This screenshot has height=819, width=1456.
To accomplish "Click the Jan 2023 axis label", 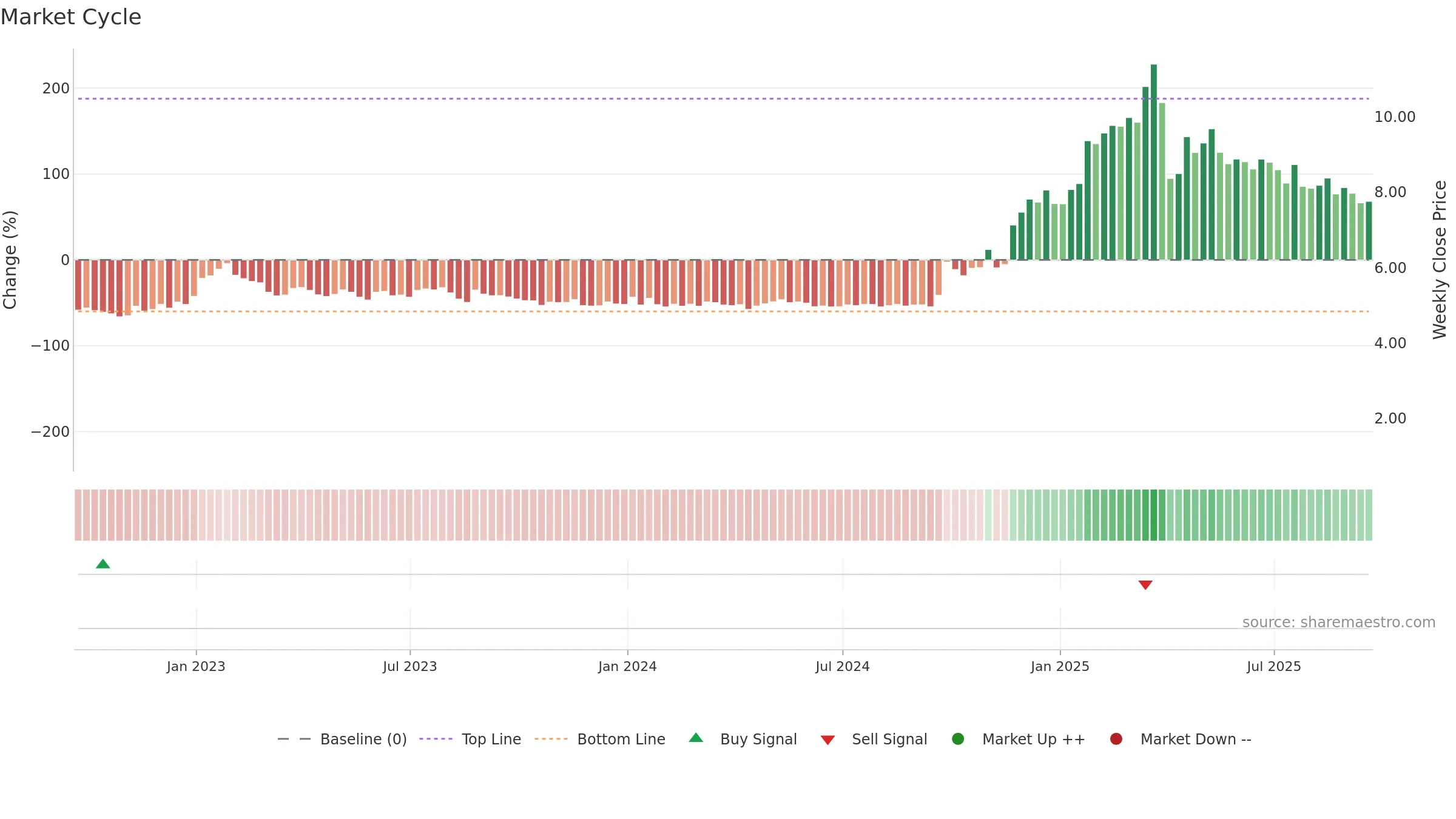I will [196, 667].
